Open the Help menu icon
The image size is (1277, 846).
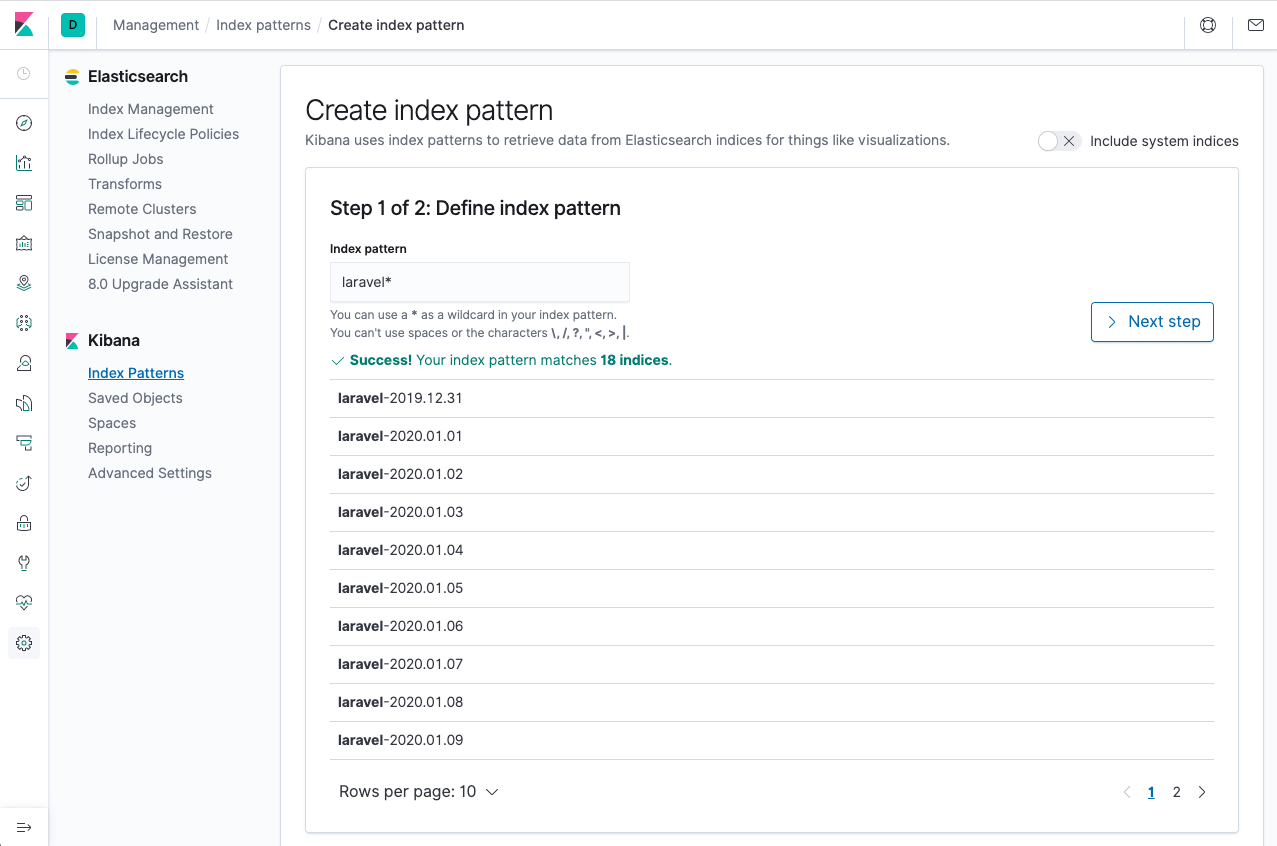click(x=1208, y=25)
